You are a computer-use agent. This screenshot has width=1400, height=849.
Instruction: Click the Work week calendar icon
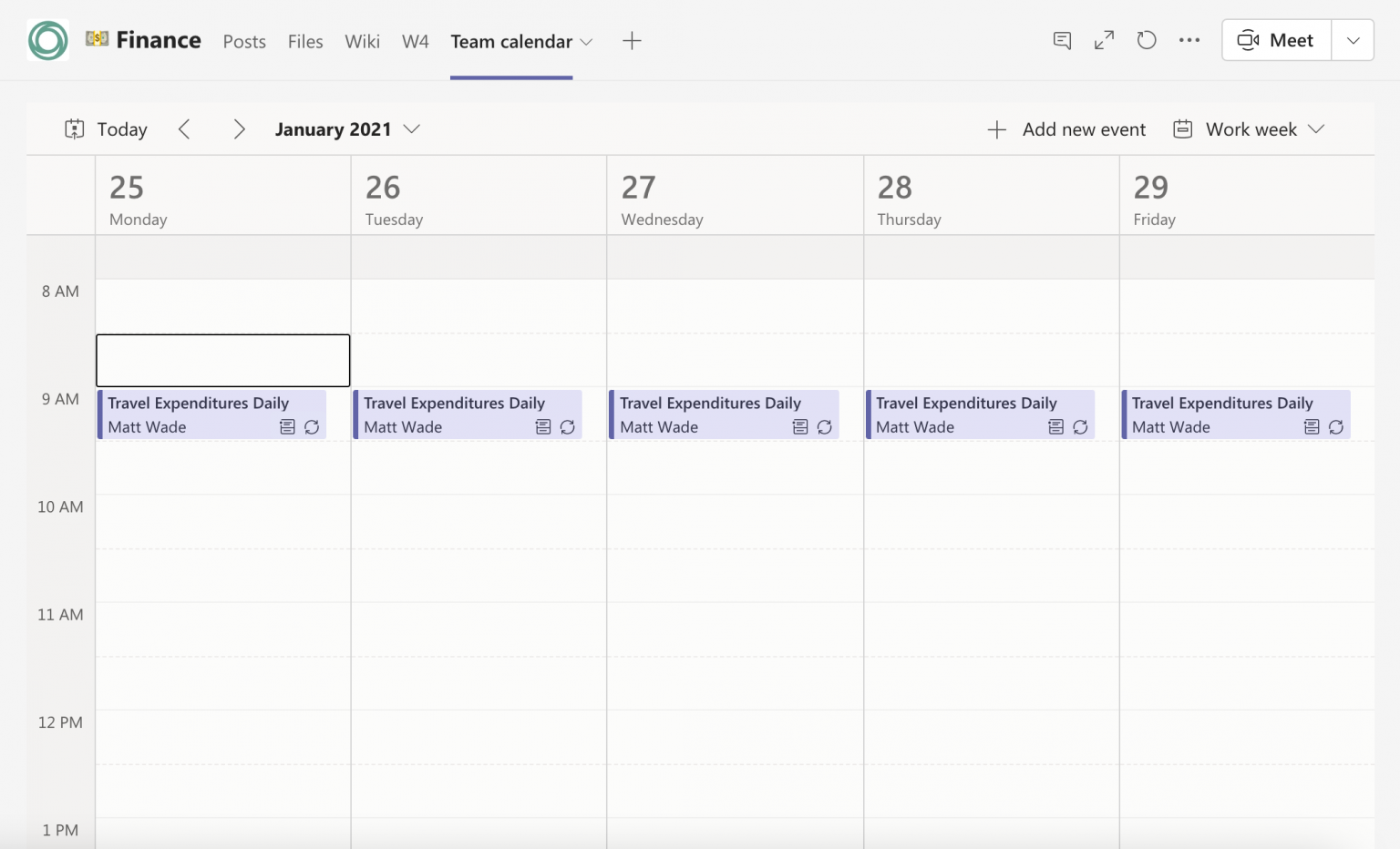[x=1182, y=128]
